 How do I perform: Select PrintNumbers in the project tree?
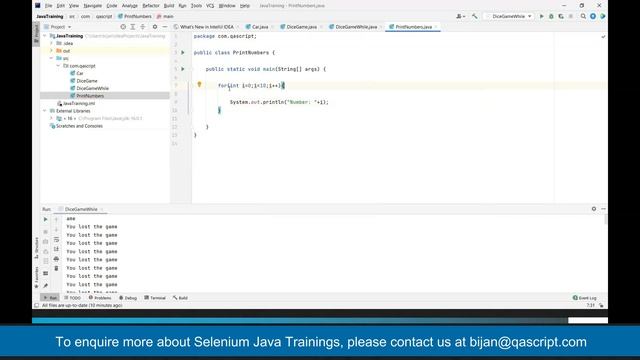coord(90,96)
